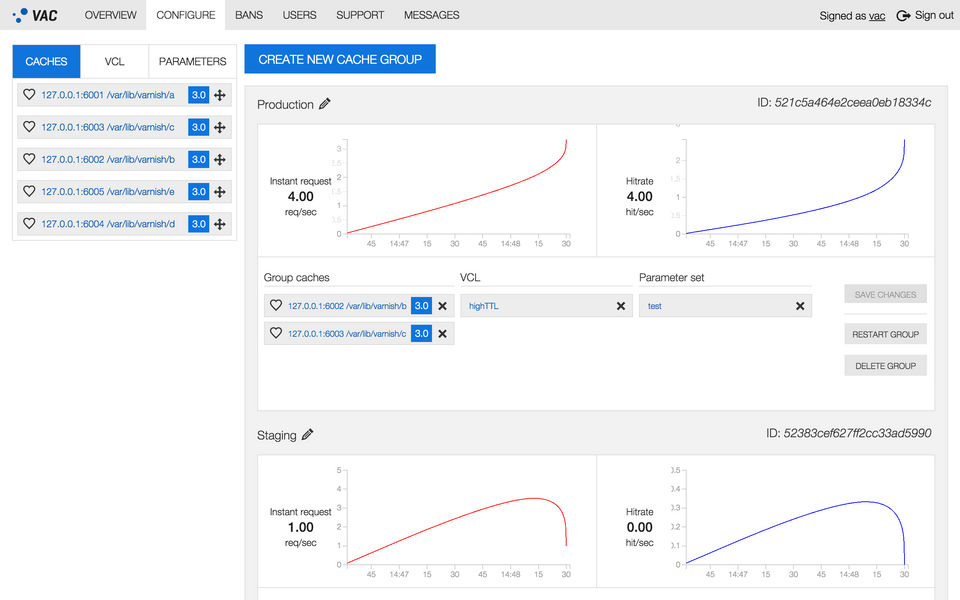
Task: Remove 127.0.0.1:6002 from Production group
Action: pos(443,306)
